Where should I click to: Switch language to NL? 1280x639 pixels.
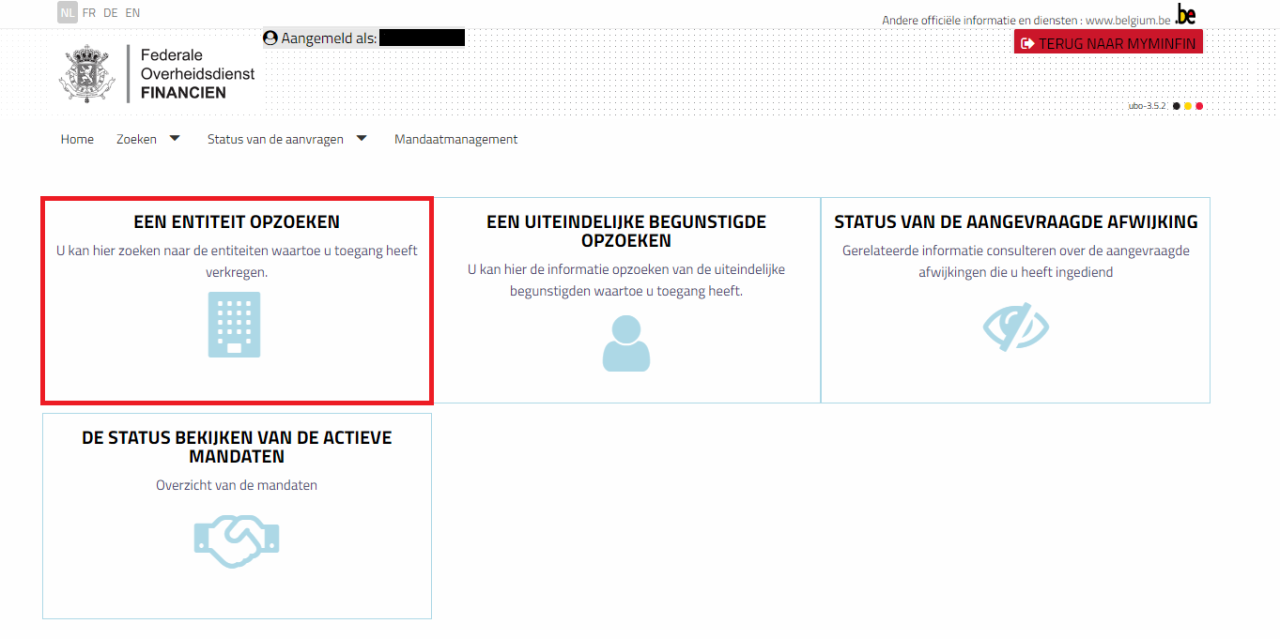point(67,13)
